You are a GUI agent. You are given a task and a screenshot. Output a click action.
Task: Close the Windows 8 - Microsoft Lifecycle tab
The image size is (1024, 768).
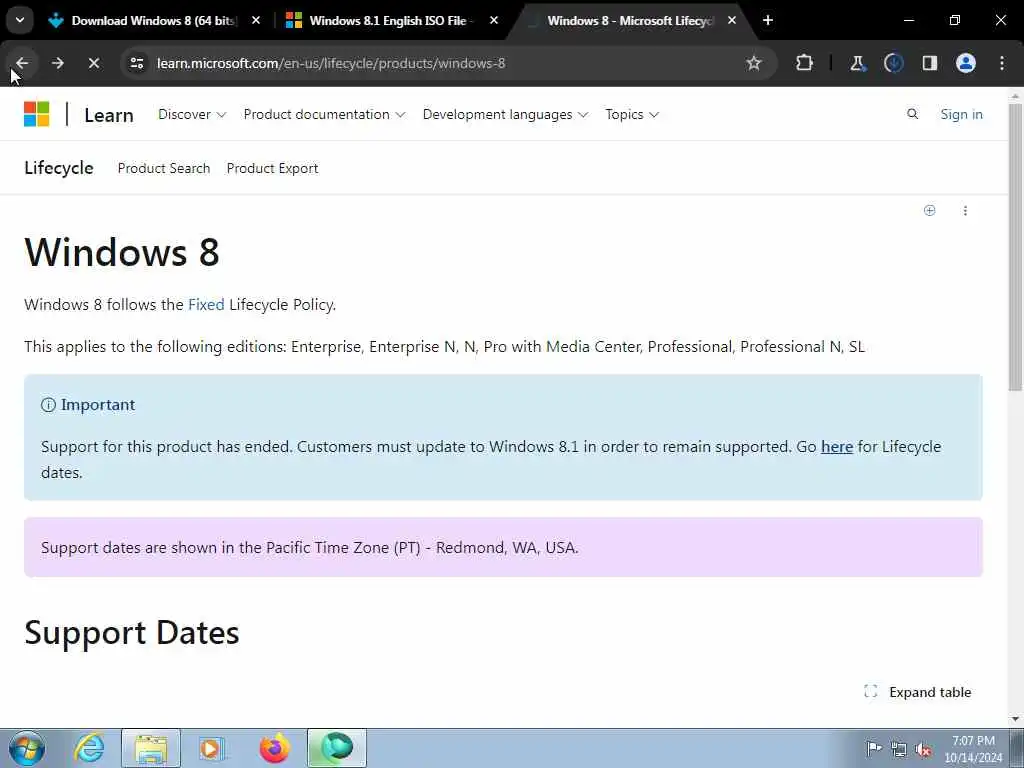pos(732,20)
